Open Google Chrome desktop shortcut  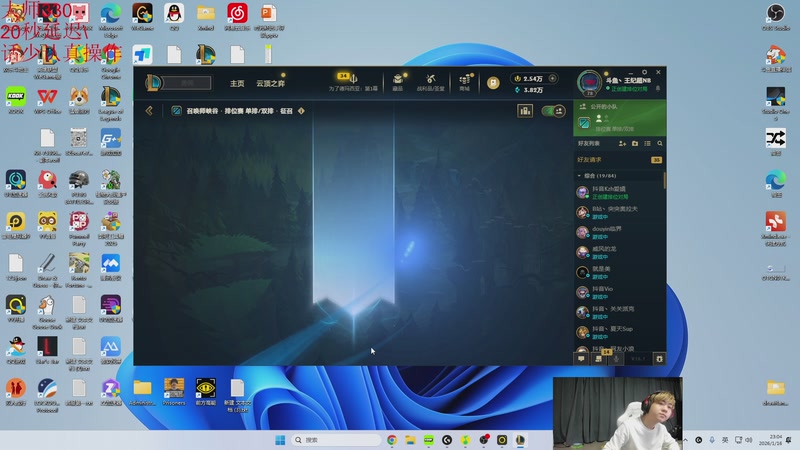click(x=111, y=62)
